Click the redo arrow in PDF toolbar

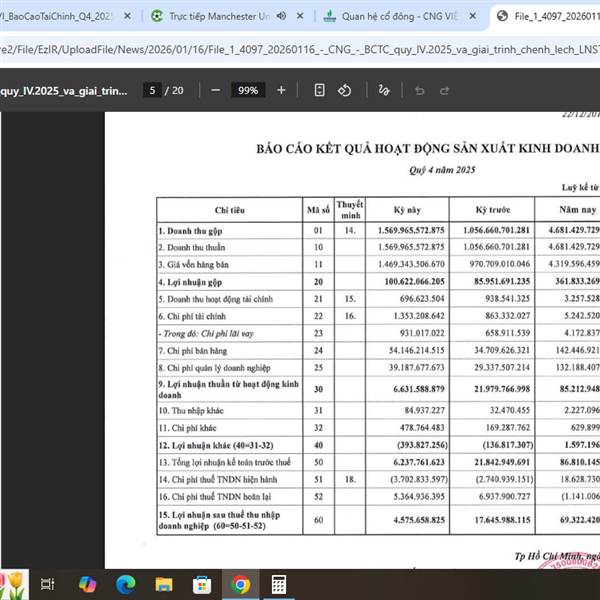coord(445,91)
